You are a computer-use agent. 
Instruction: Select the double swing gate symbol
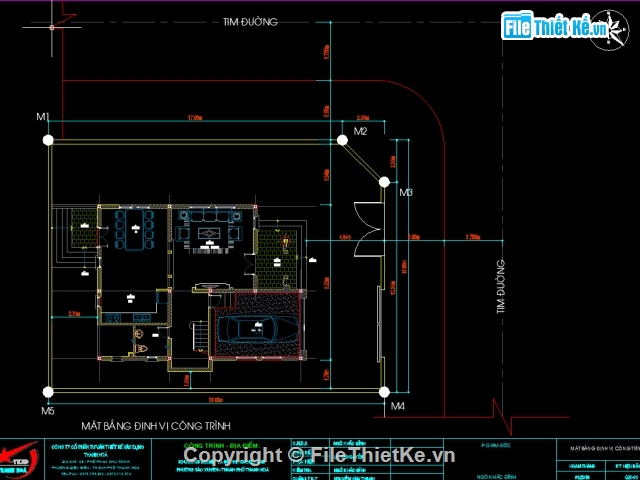[369, 229]
